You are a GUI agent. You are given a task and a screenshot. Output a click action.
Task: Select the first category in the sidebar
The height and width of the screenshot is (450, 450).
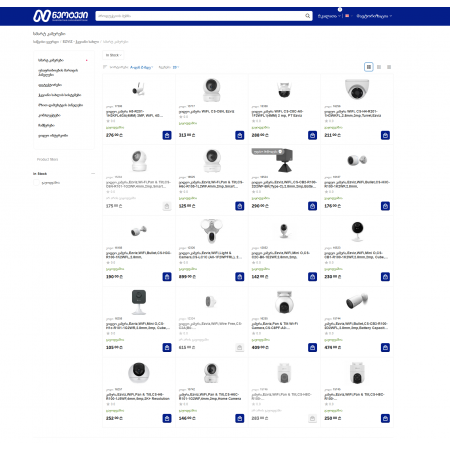[51, 60]
